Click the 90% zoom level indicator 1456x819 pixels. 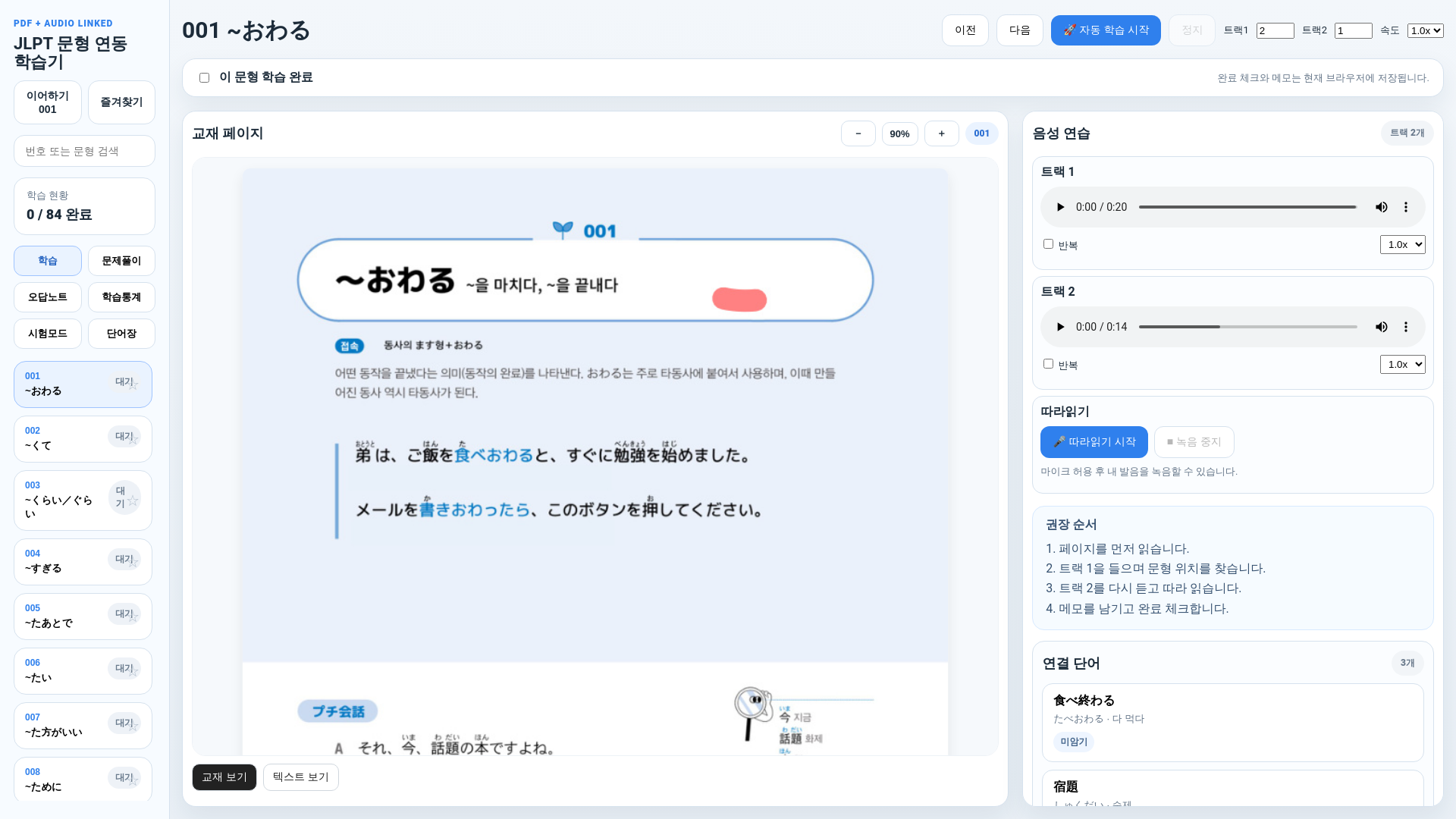[899, 133]
